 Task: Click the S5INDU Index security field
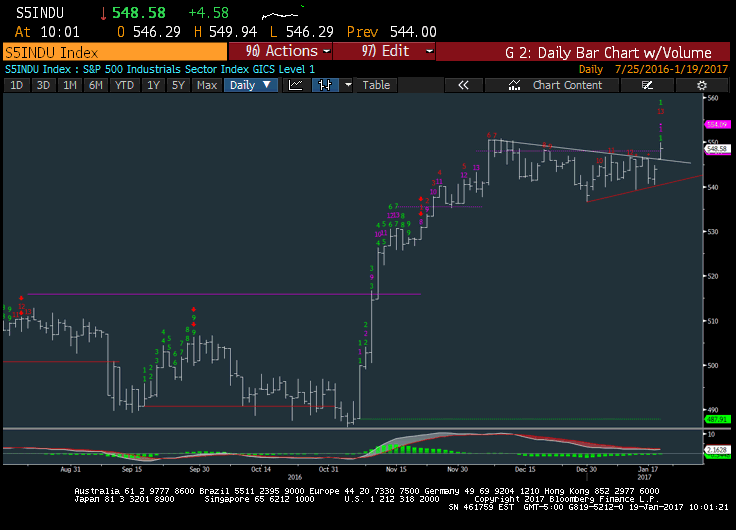pyautogui.click(x=115, y=52)
